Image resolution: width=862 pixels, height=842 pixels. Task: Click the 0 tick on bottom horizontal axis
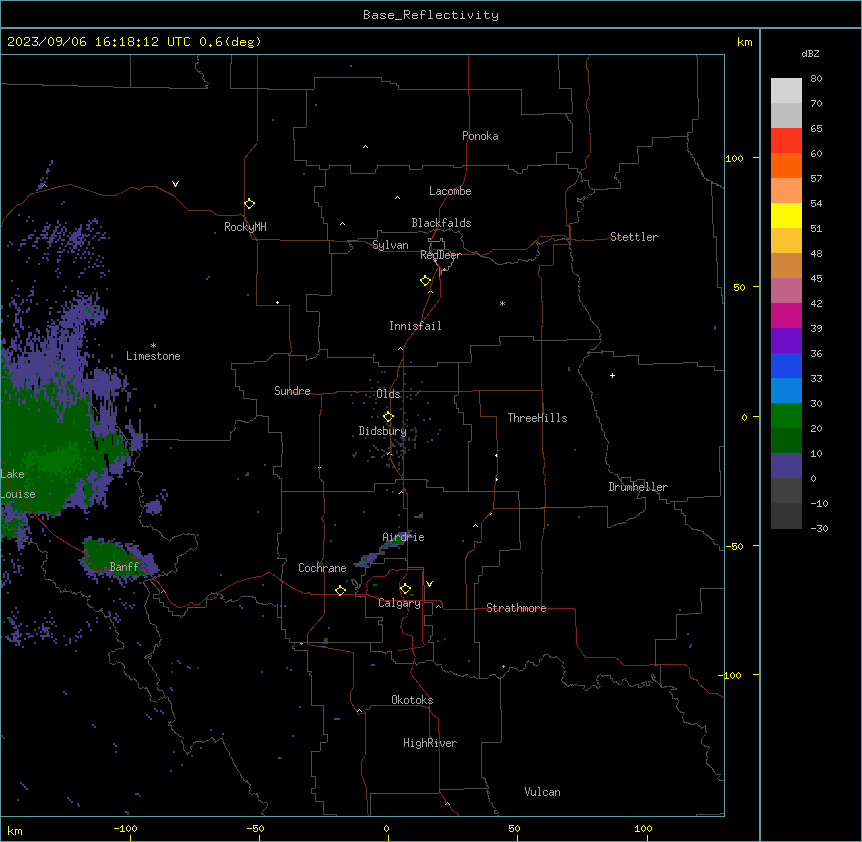tap(386, 828)
